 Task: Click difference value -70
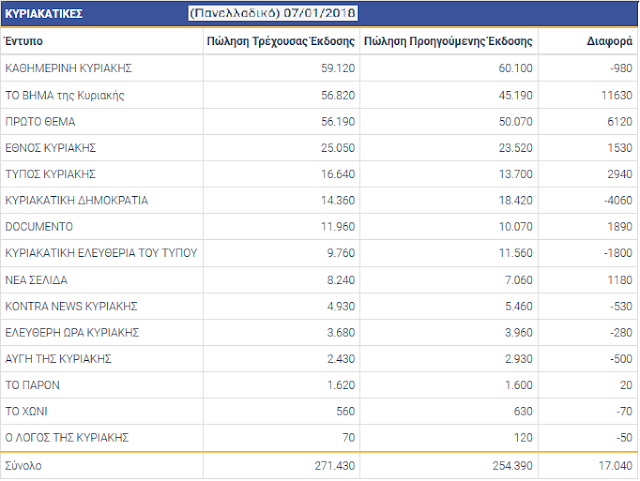pos(624,411)
